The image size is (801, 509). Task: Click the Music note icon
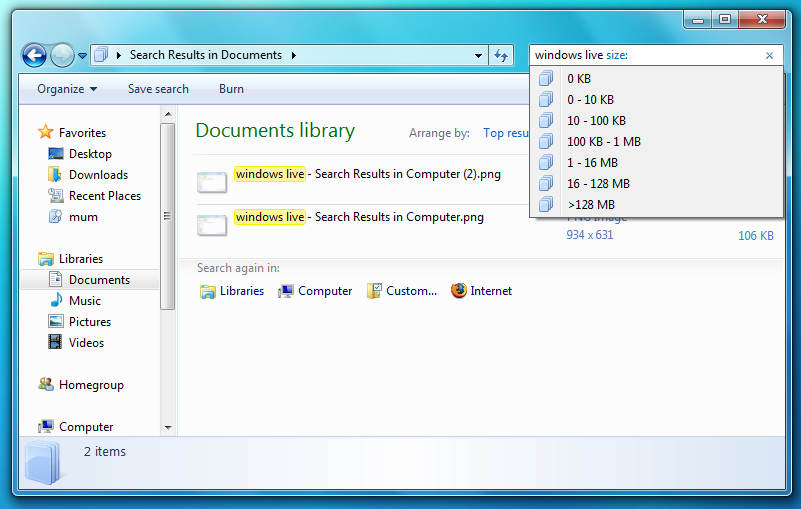[x=56, y=300]
